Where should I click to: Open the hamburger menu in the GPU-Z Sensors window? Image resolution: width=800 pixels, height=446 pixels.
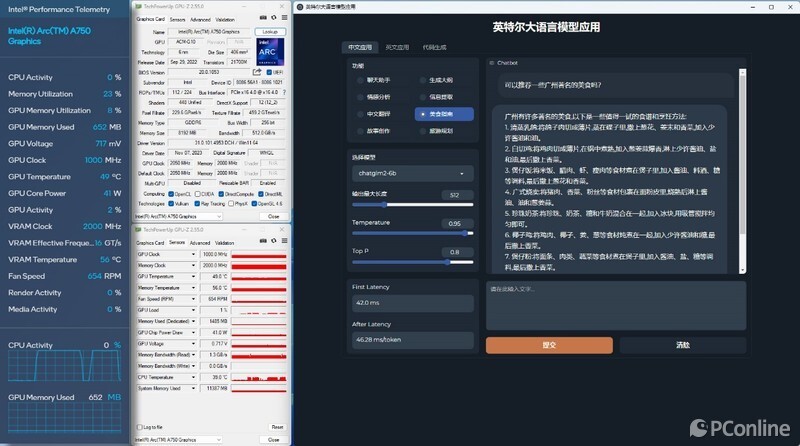(x=284, y=241)
